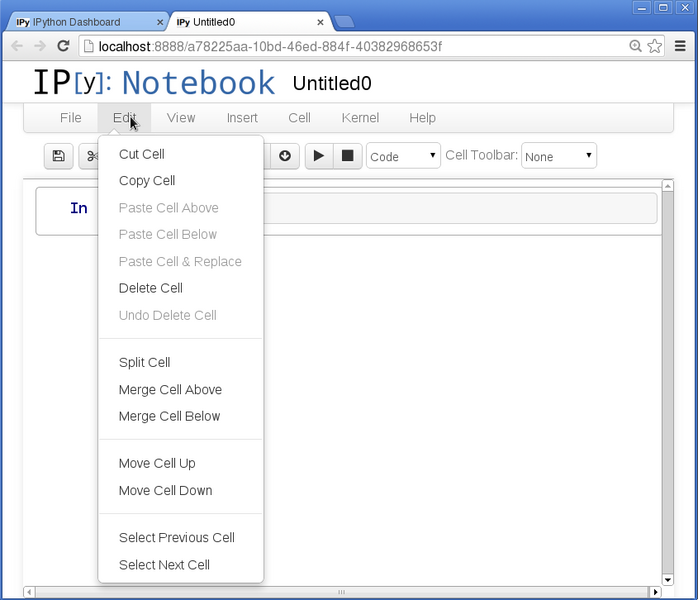Choose Move Cell Down menu entry

coord(181,491)
